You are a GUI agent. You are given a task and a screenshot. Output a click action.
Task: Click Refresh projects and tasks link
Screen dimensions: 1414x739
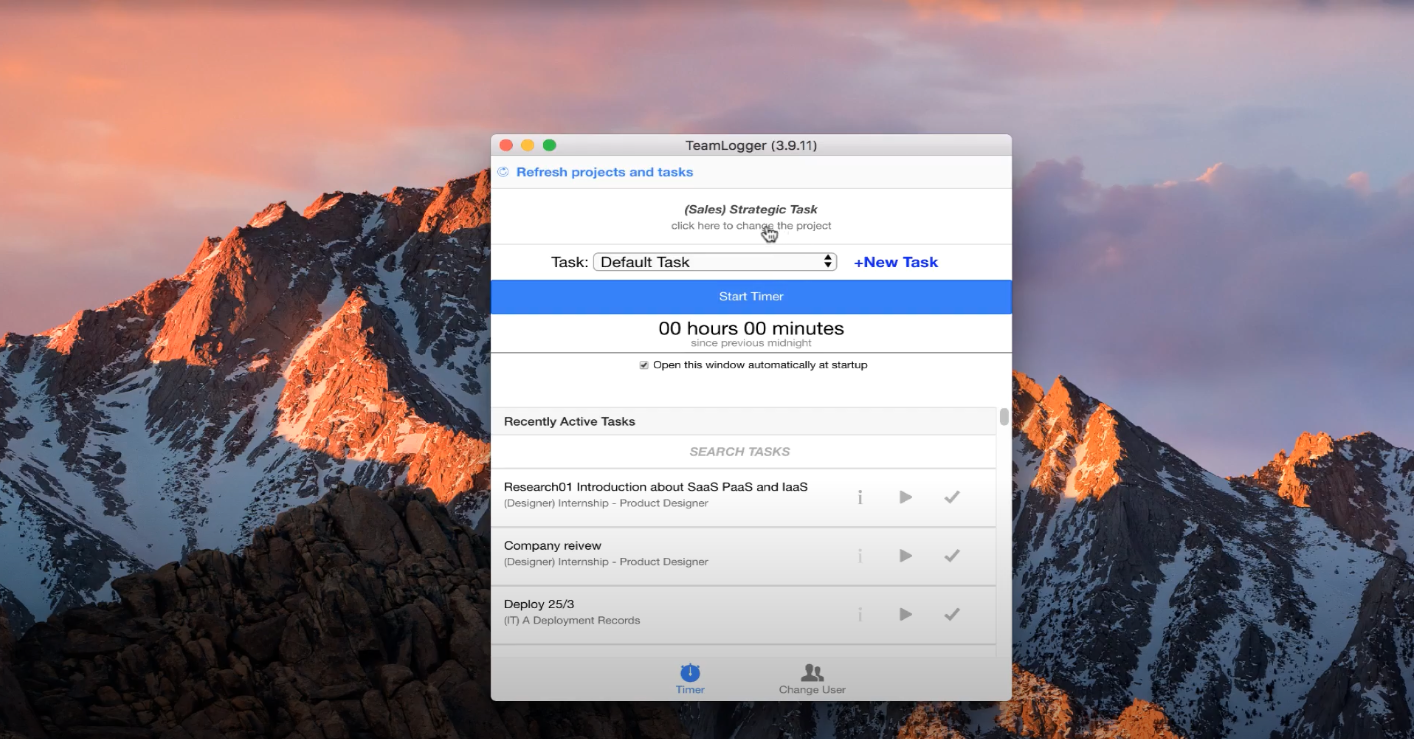[604, 172]
